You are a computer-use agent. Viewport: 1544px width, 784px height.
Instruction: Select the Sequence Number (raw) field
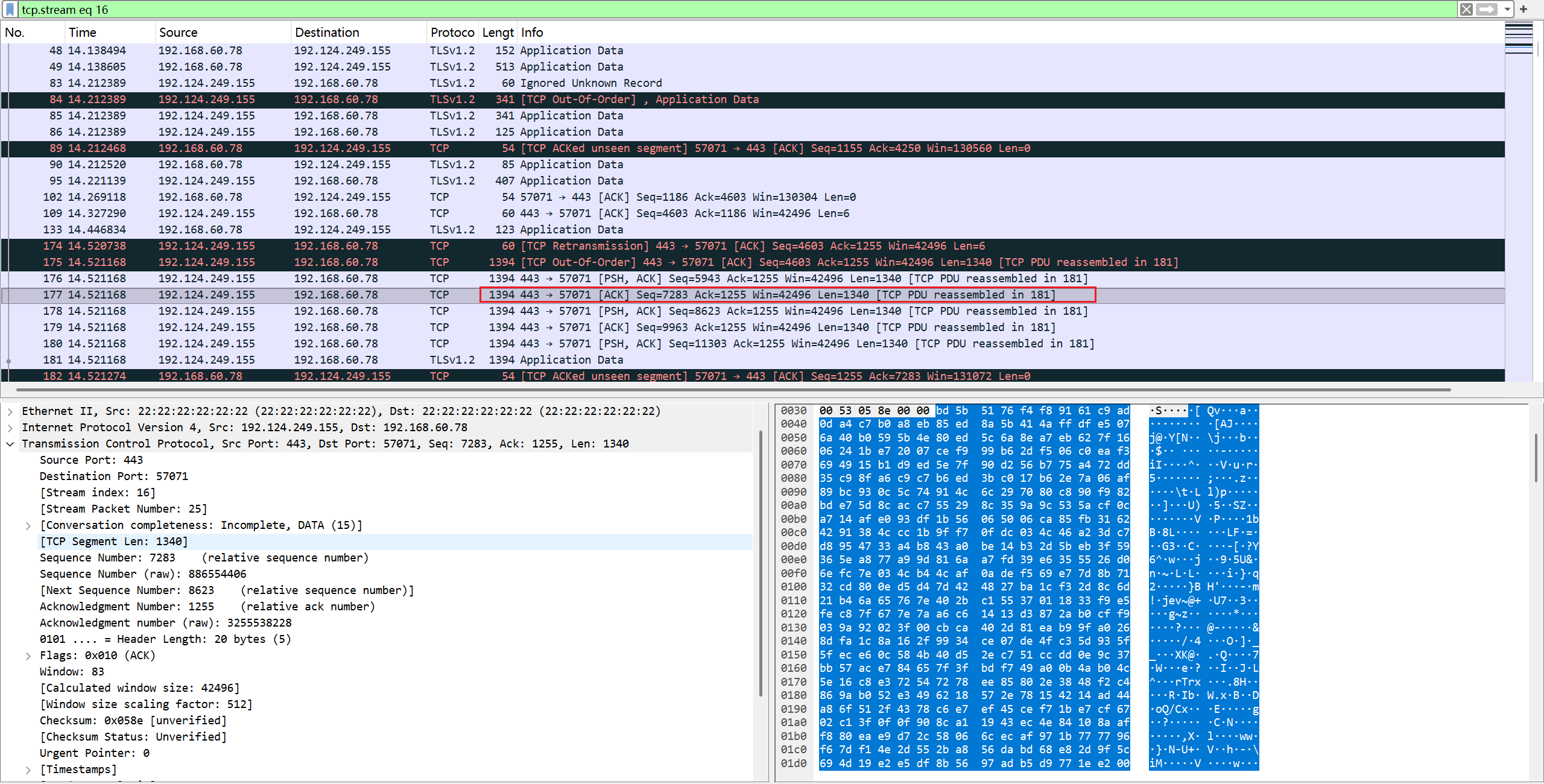click(143, 574)
